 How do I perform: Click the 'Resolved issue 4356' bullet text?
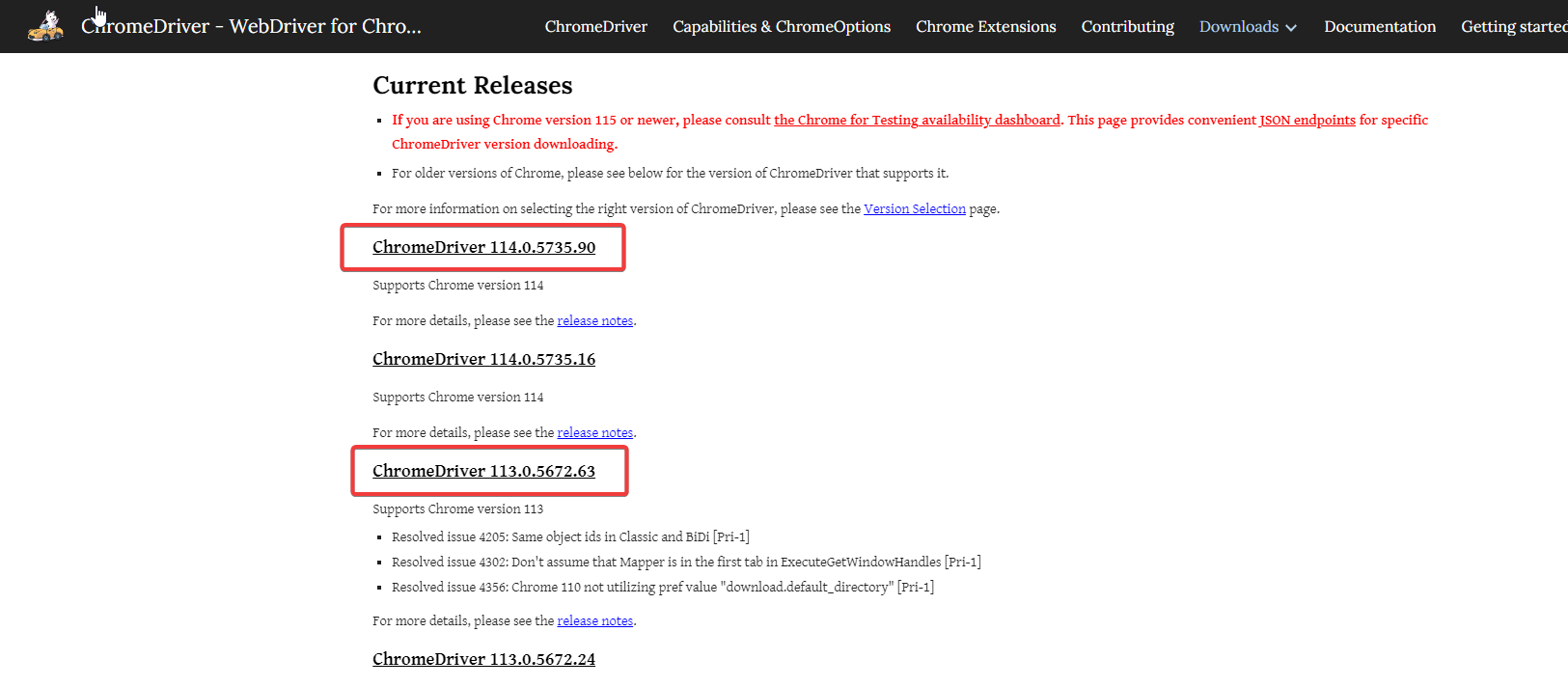[663, 587]
